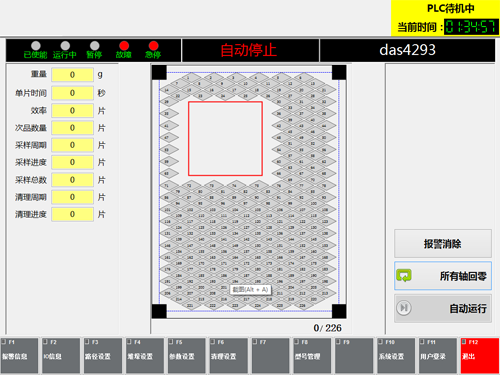This screenshot has height=375, width=500.
Task: Open F11 用户登录 user login
Action: (x=438, y=356)
